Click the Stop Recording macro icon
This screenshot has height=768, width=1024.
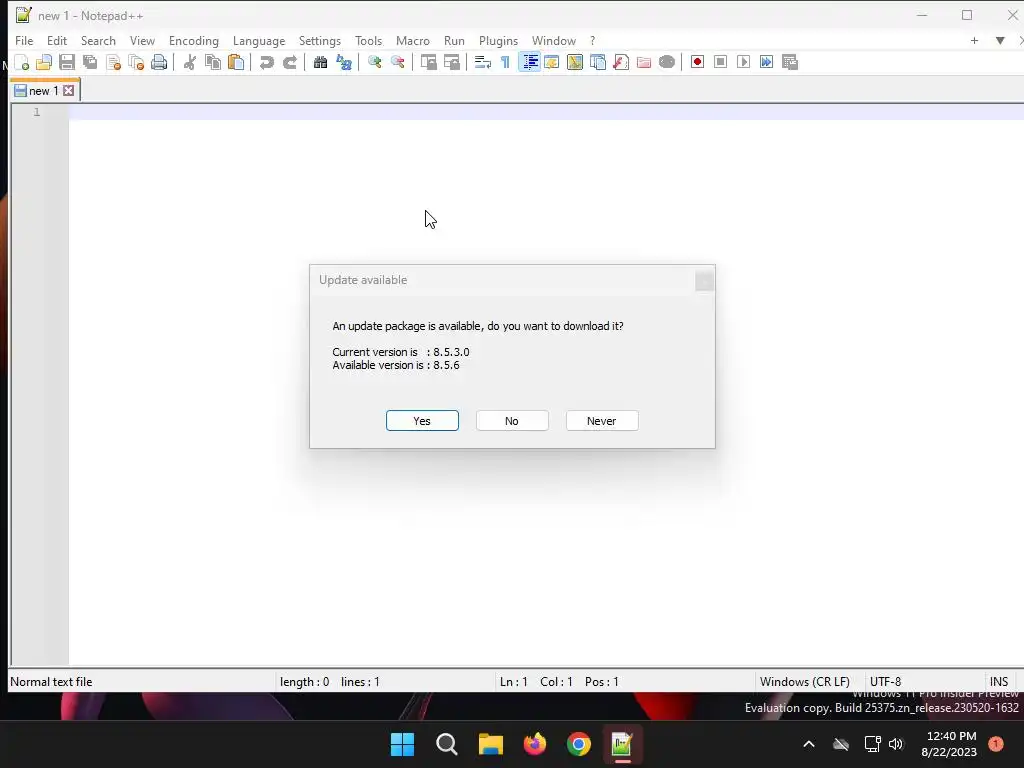click(720, 62)
